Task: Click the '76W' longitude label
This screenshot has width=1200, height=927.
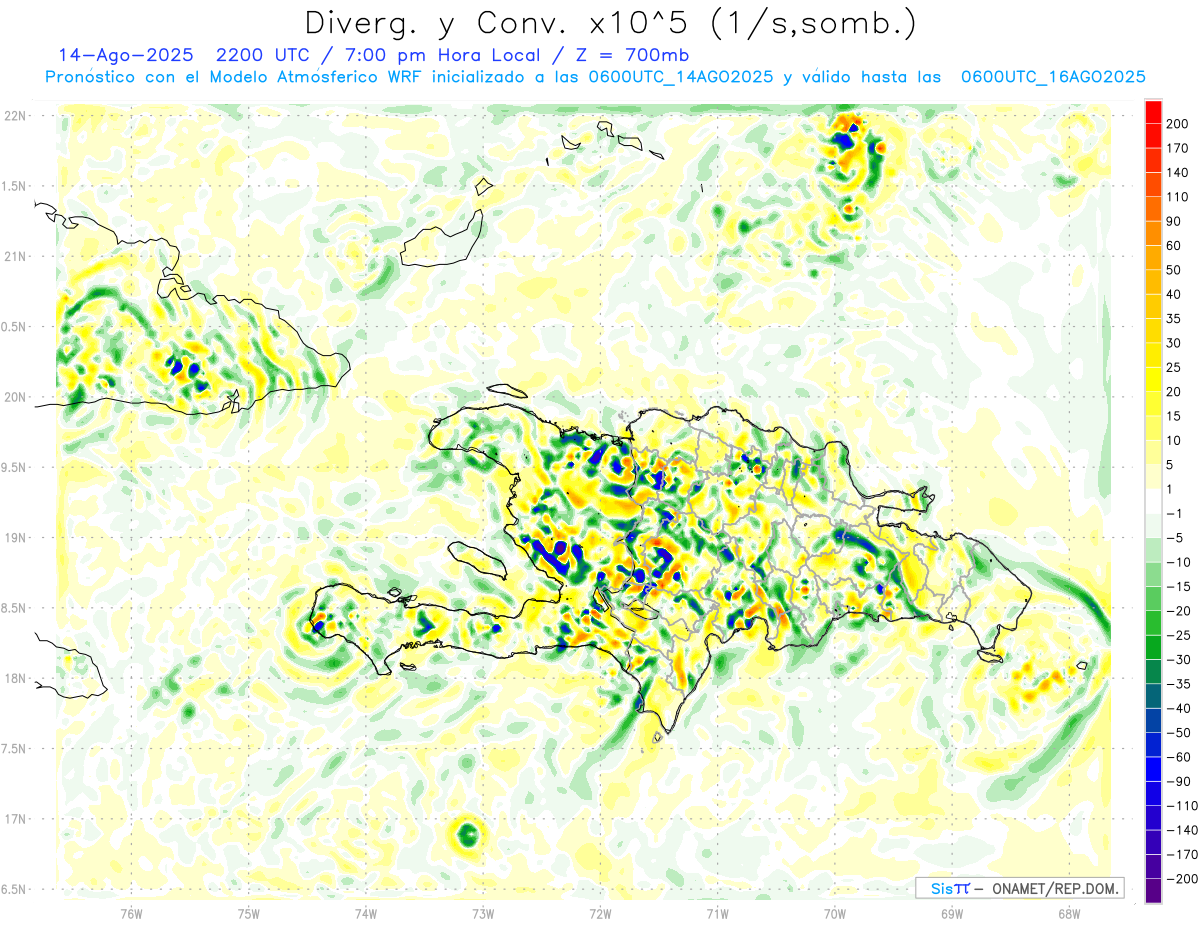Action: coord(131,914)
